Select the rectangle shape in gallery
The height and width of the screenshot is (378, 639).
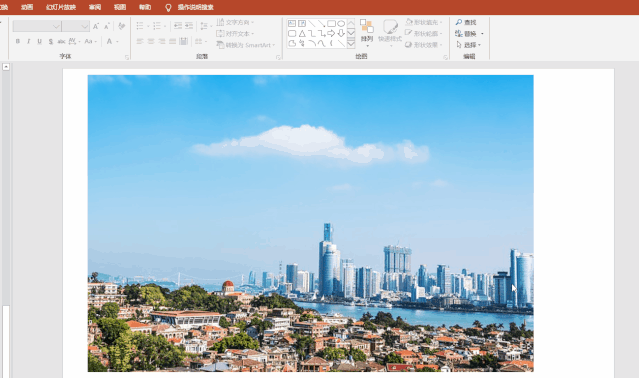coord(331,24)
